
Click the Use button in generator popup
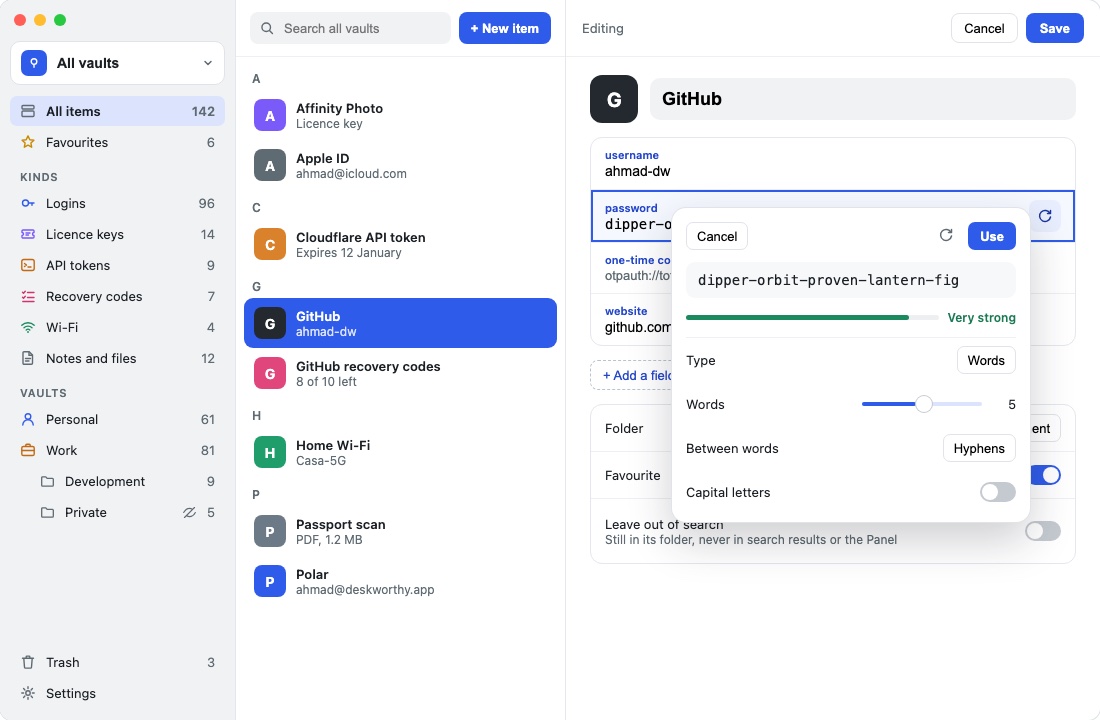pyautogui.click(x=991, y=236)
